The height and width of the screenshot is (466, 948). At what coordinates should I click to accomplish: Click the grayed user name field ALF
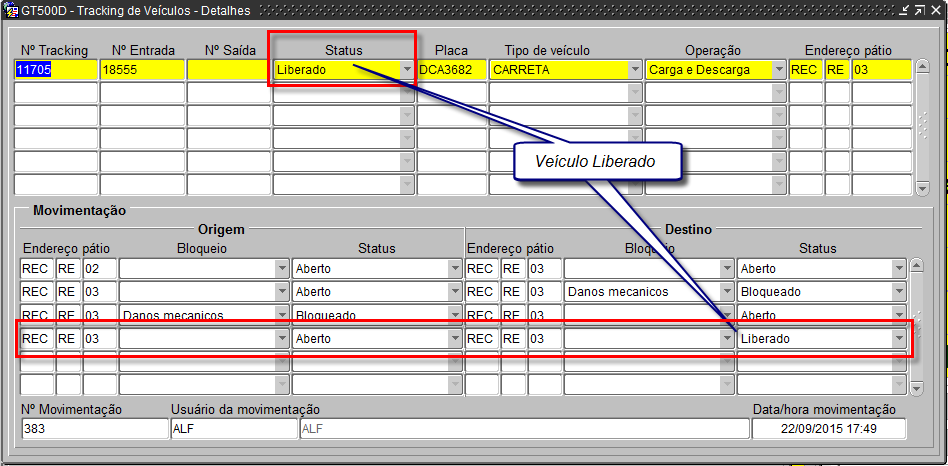(x=524, y=429)
